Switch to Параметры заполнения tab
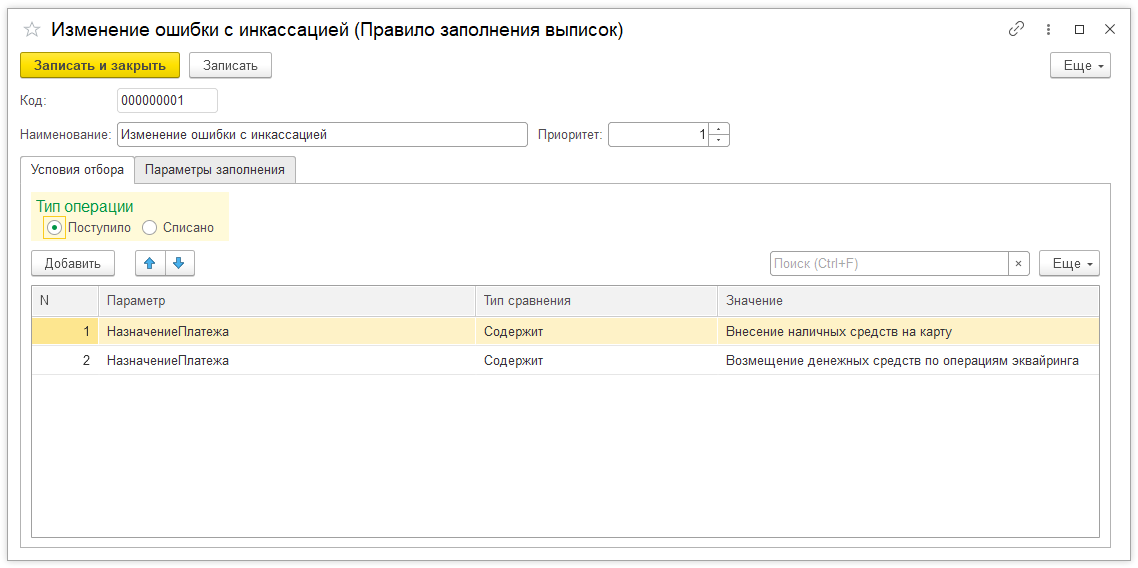The width and height of the screenshot is (1138, 568). click(215, 170)
